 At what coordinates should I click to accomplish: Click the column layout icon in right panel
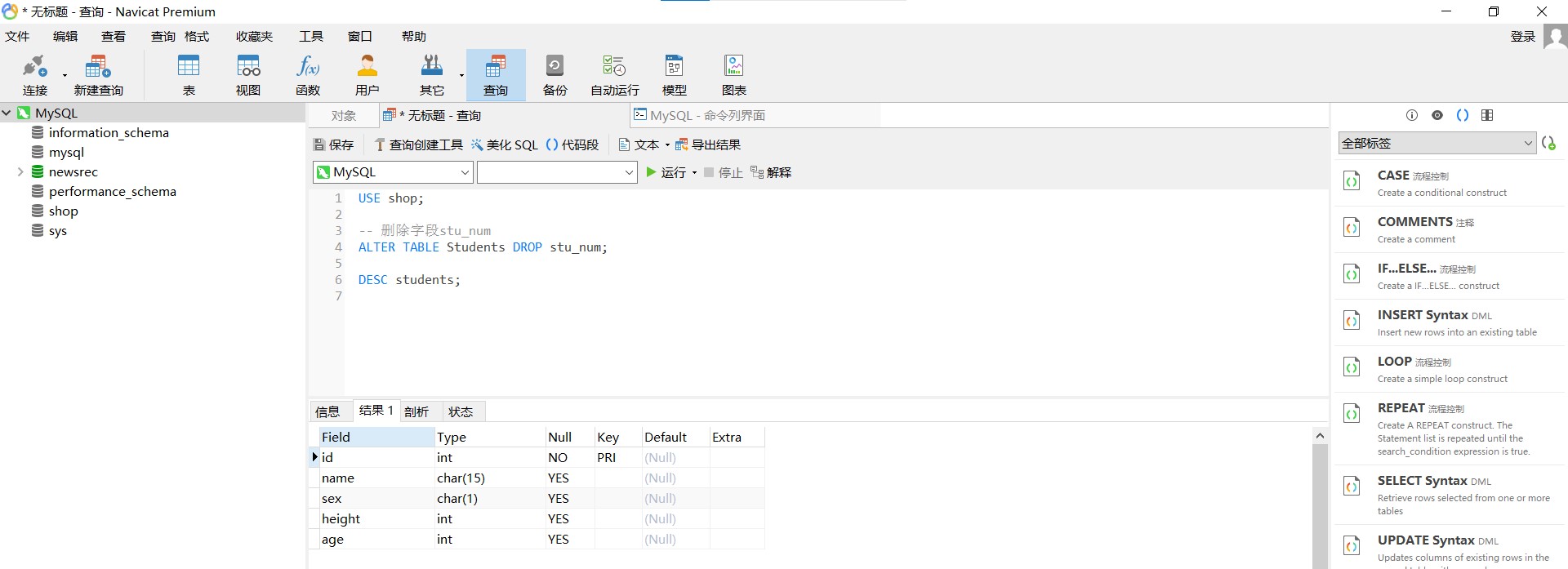click(x=1487, y=115)
